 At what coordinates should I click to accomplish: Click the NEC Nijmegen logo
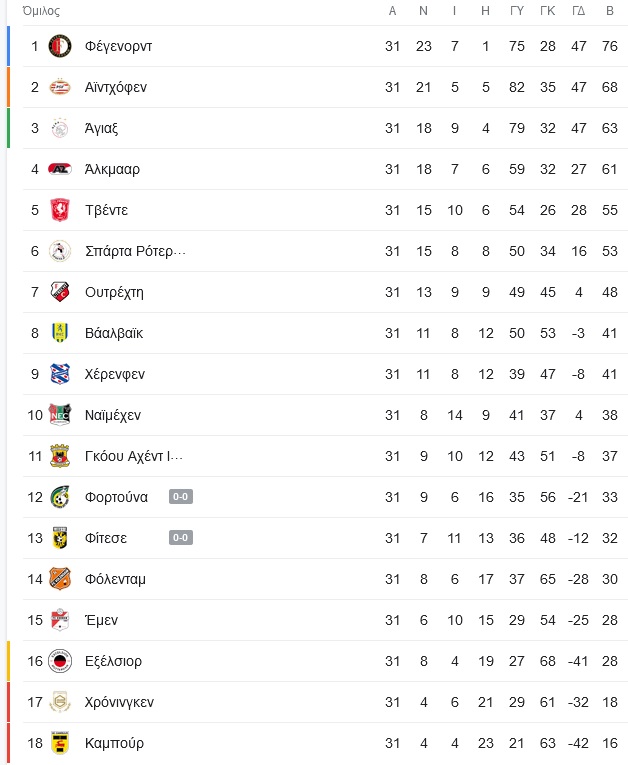point(60,415)
